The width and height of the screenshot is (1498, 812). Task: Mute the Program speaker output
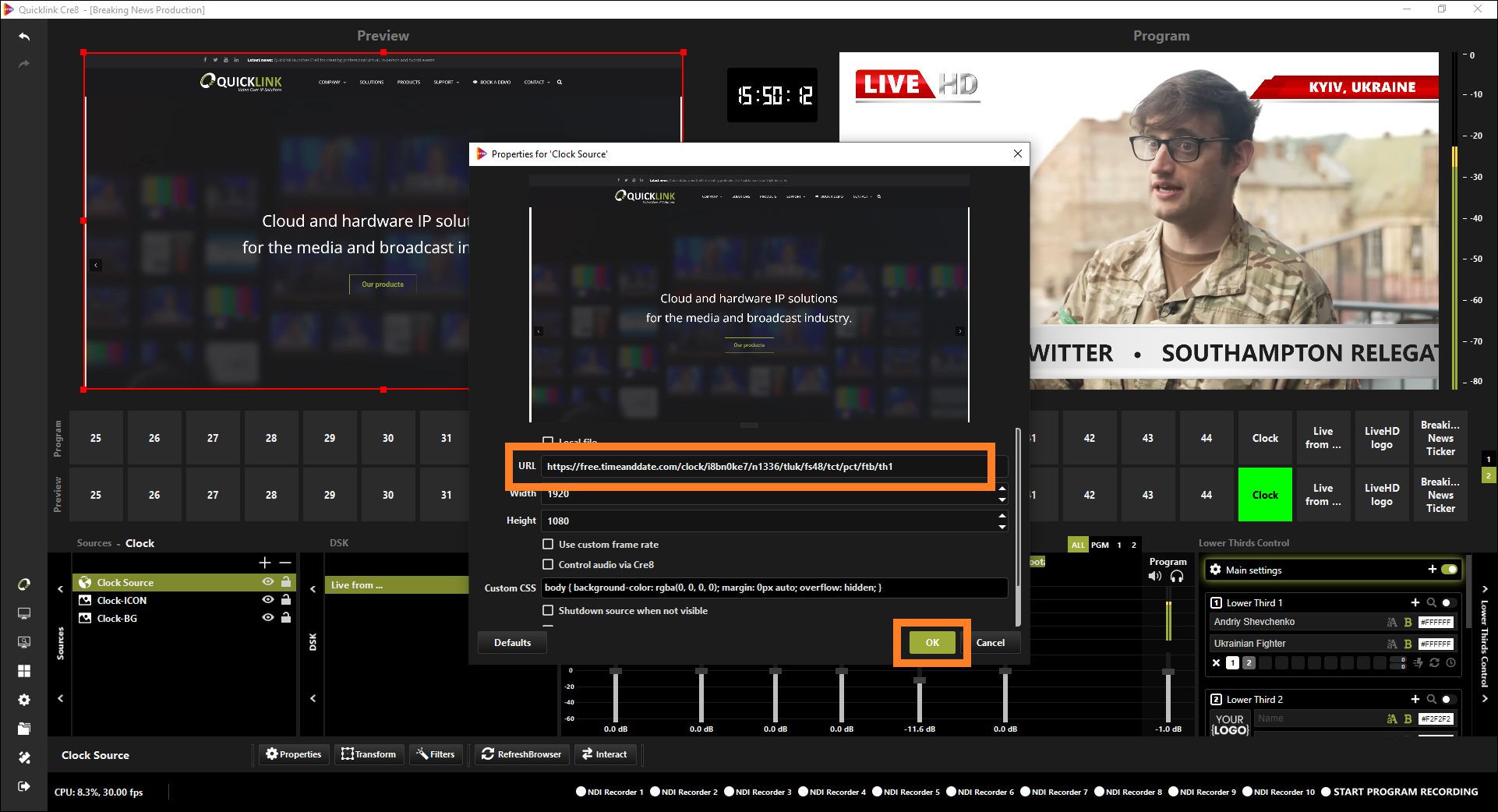pyautogui.click(x=1155, y=577)
